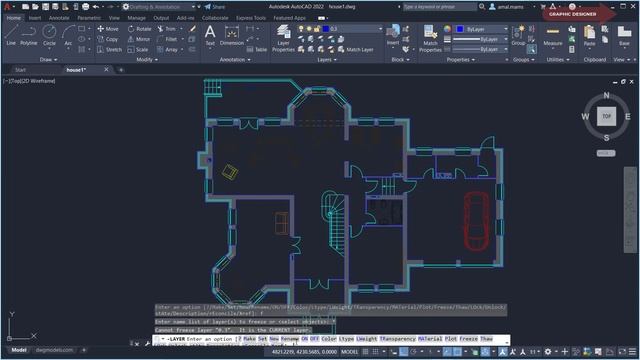This screenshot has width=640, height=360.
Task: Expand the Modify panel
Action: click(x=147, y=60)
